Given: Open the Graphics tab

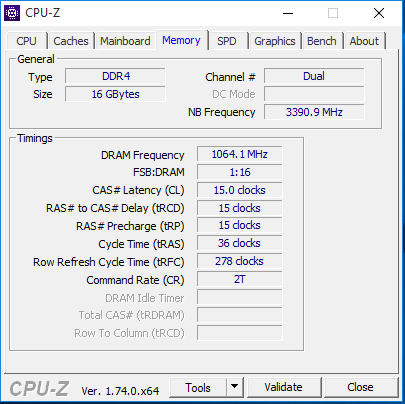Looking at the screenshot, I should pos(275,41).
